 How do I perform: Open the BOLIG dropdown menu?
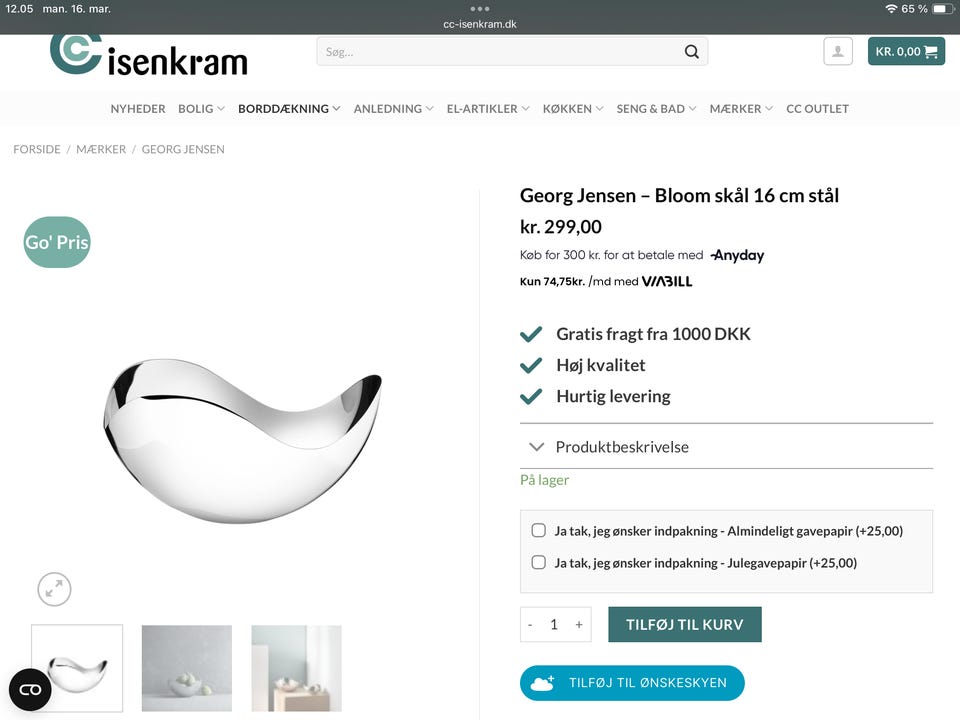pyautogui.click(x=201, y=109)
